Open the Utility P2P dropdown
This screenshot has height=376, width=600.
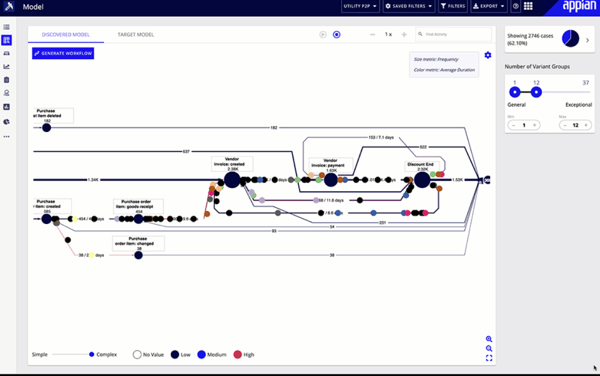[x=360, y=6]
